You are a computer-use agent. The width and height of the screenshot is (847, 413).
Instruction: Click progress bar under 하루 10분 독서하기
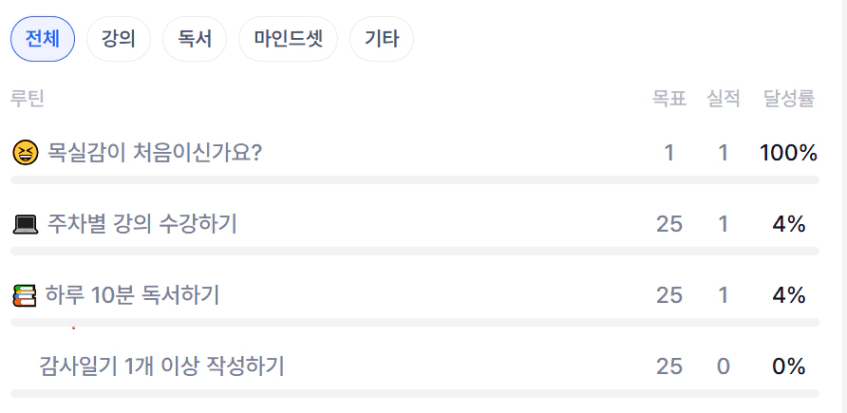click(x=414, y=322)
